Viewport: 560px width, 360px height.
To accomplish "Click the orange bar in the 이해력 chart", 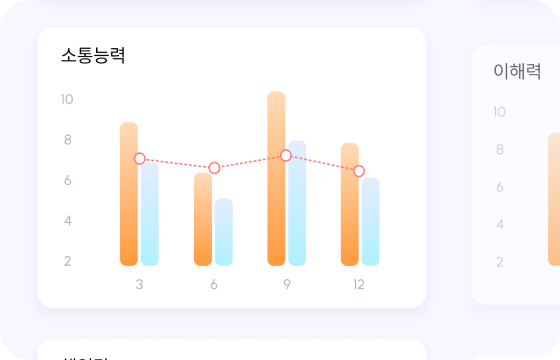I will point(554,199).
